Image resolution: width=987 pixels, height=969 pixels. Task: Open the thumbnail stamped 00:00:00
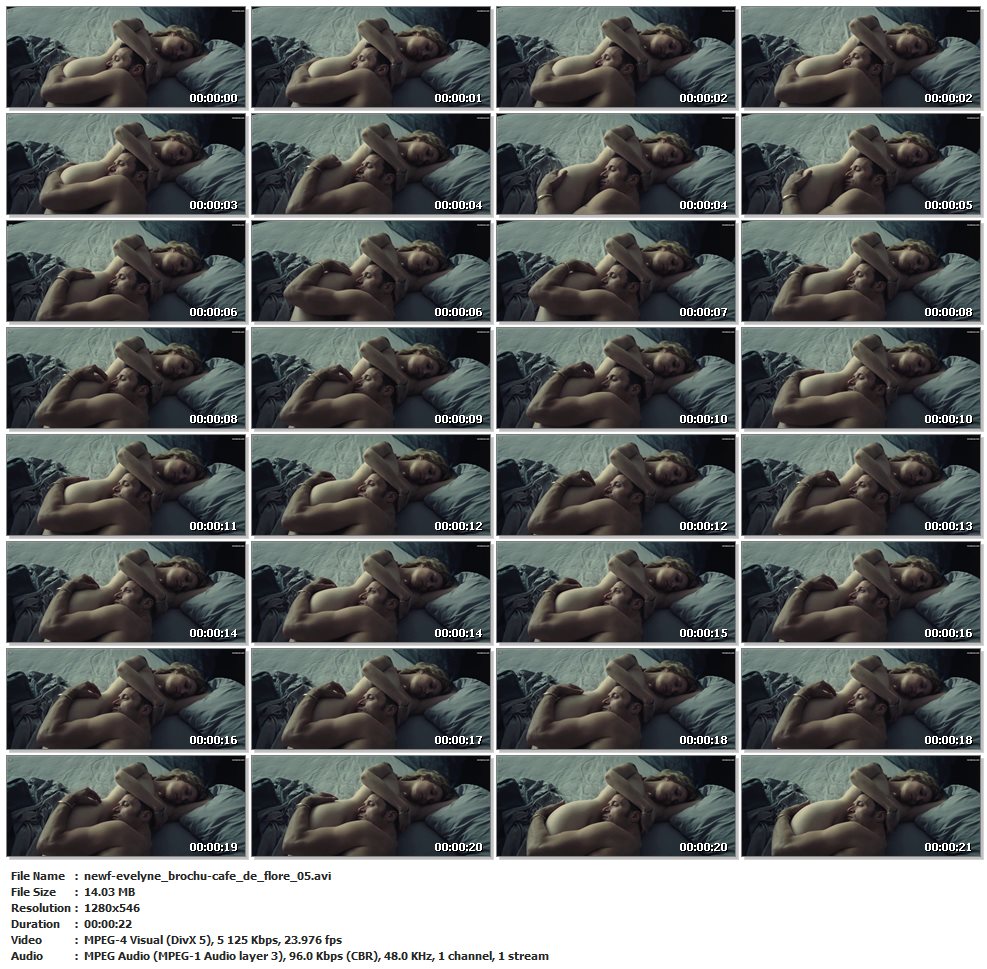126,57
